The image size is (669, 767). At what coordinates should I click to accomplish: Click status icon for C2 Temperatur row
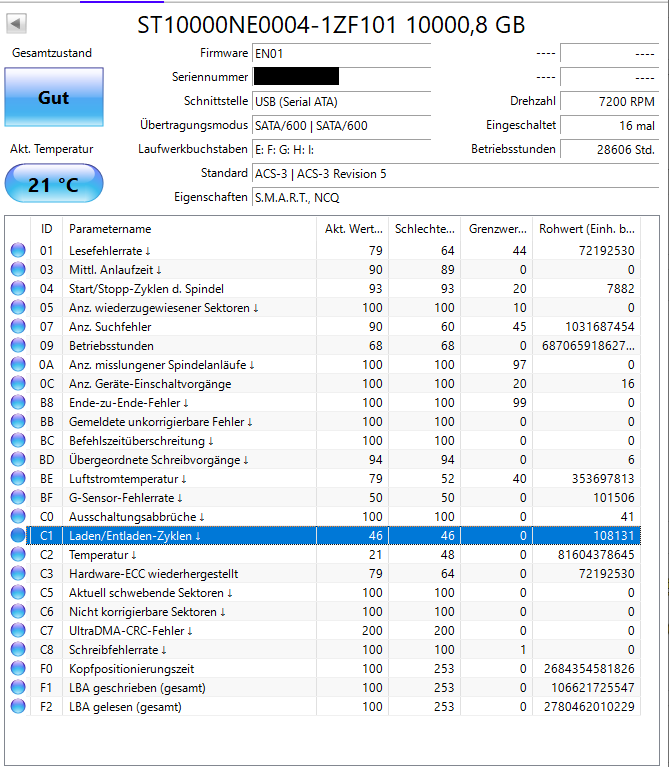pyautogui.click(x=18, y=555)
